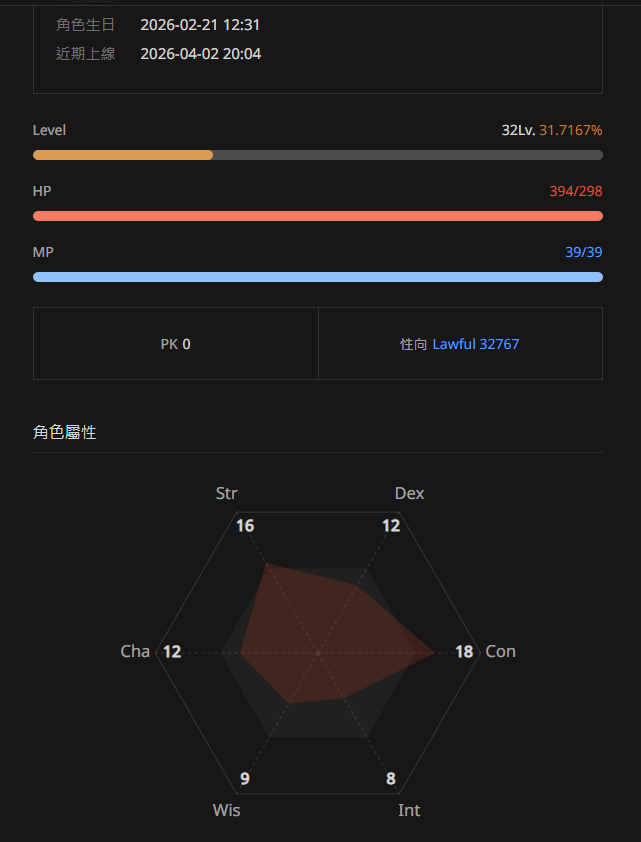This screenshot has width=641, height=842.
Task: Click the 角色屬性 section heading
Action: 65,432
